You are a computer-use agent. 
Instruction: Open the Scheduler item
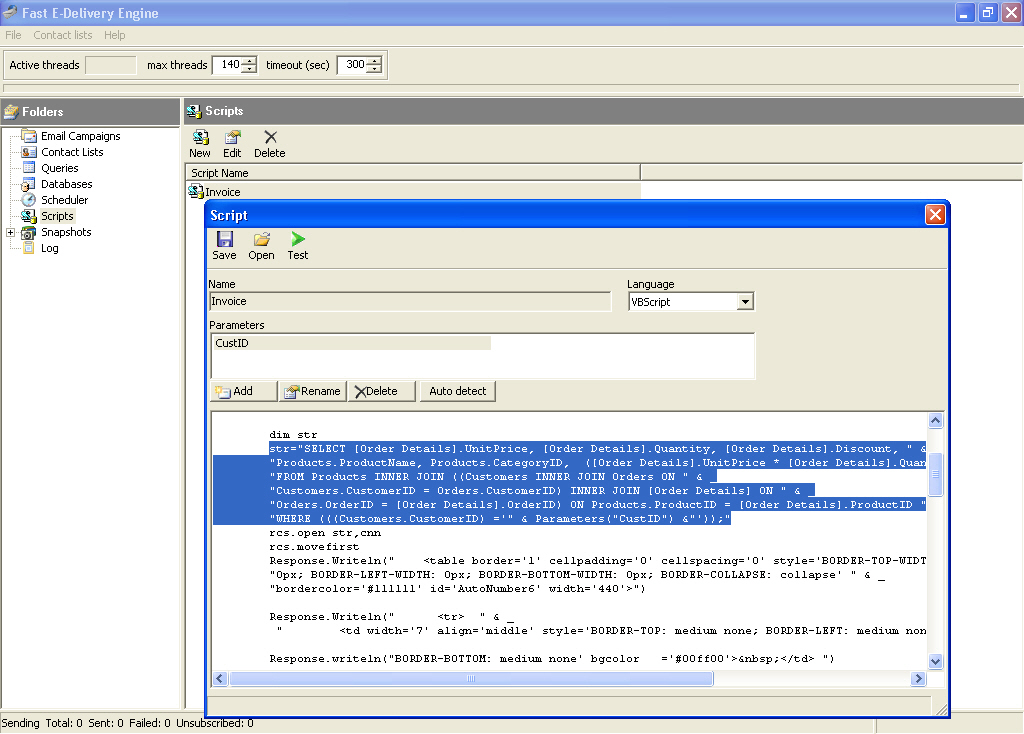(64, 200)
